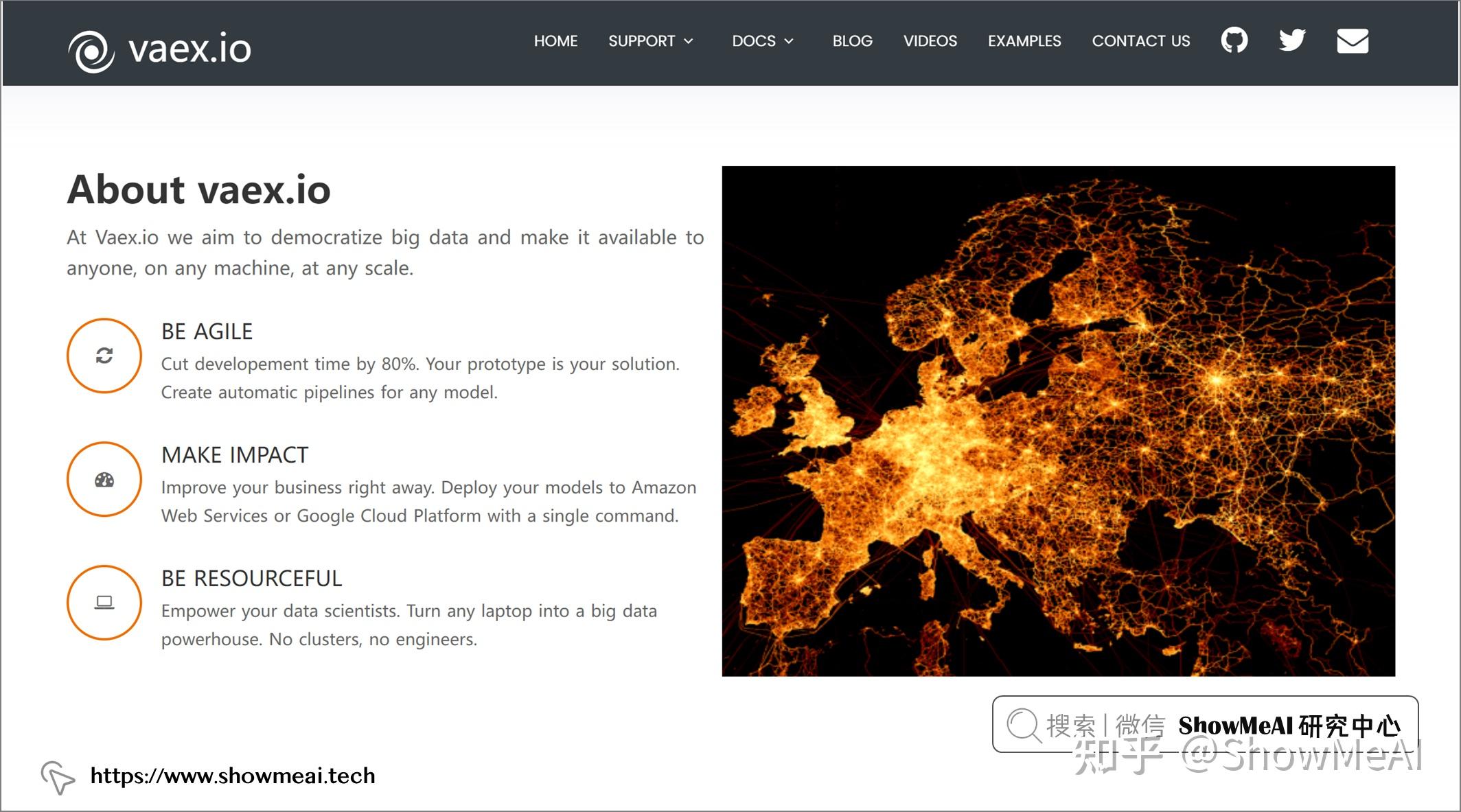Go to the Home menu item
Screen dimensions: 1461x812
tap(555, 41)
